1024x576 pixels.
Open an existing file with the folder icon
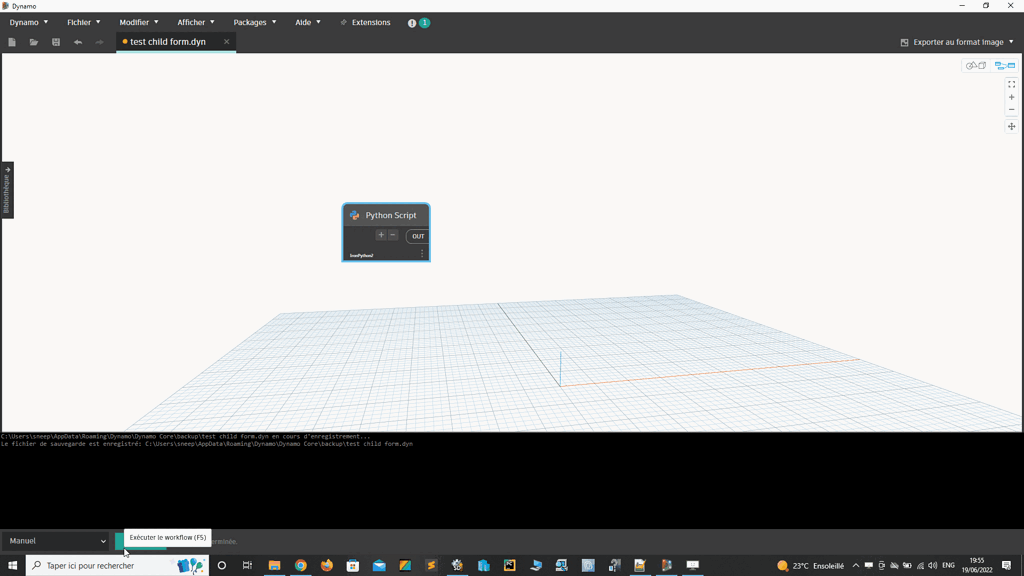click(33, 42)
